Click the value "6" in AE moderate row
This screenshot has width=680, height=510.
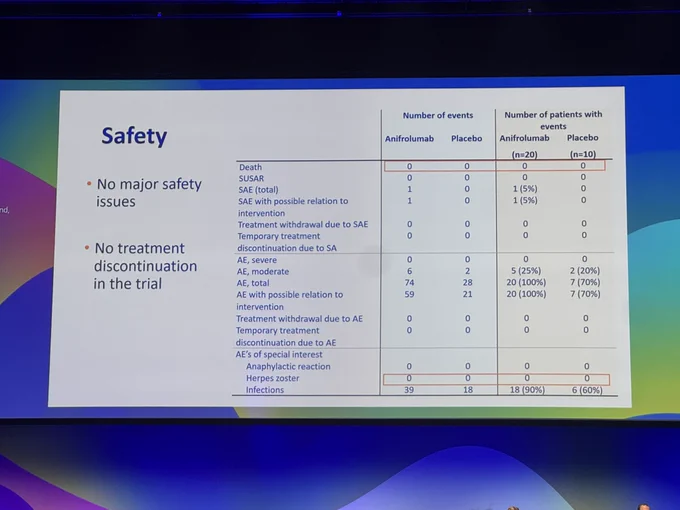409,271
